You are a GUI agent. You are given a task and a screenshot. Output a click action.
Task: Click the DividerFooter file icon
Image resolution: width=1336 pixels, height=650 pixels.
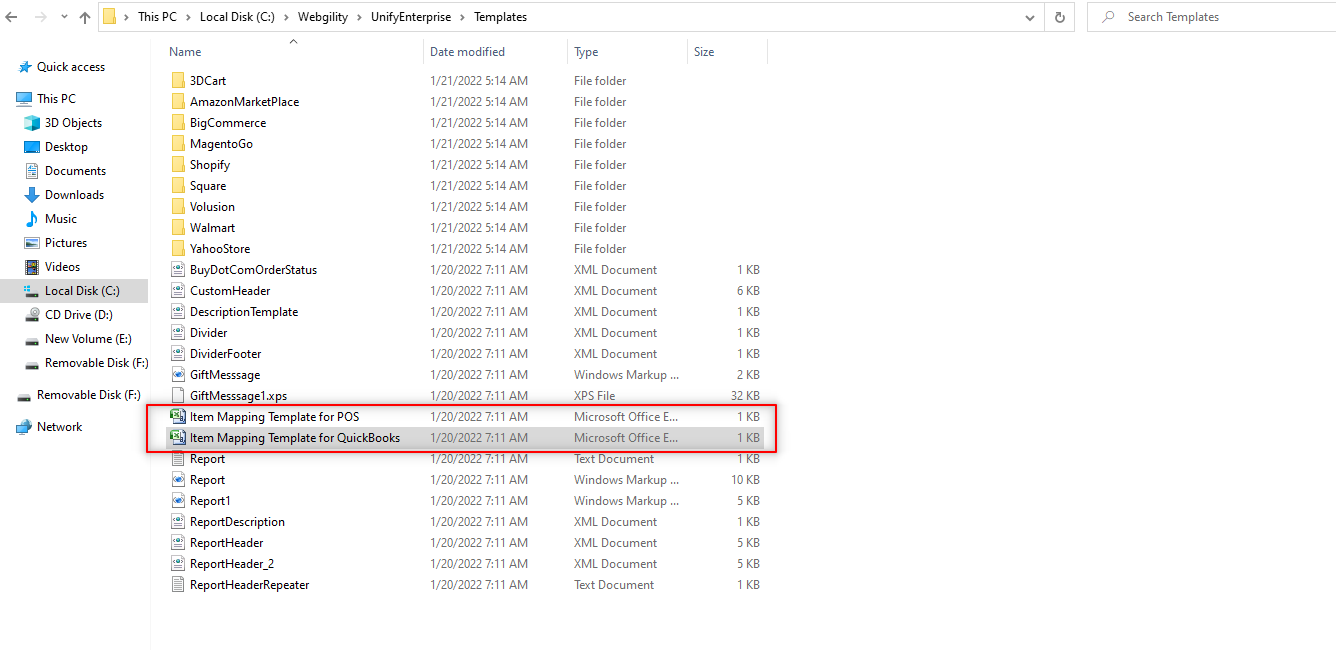click(x=177, y=354)
